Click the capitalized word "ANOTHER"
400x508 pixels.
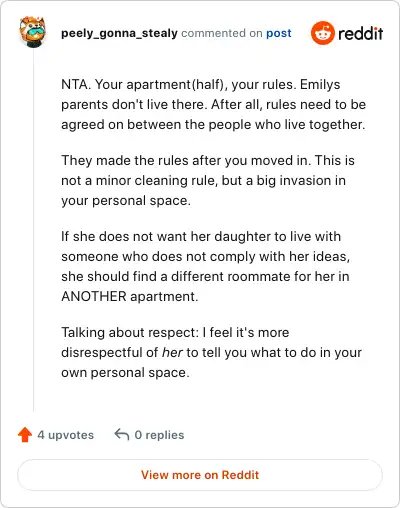click(94, 296)
